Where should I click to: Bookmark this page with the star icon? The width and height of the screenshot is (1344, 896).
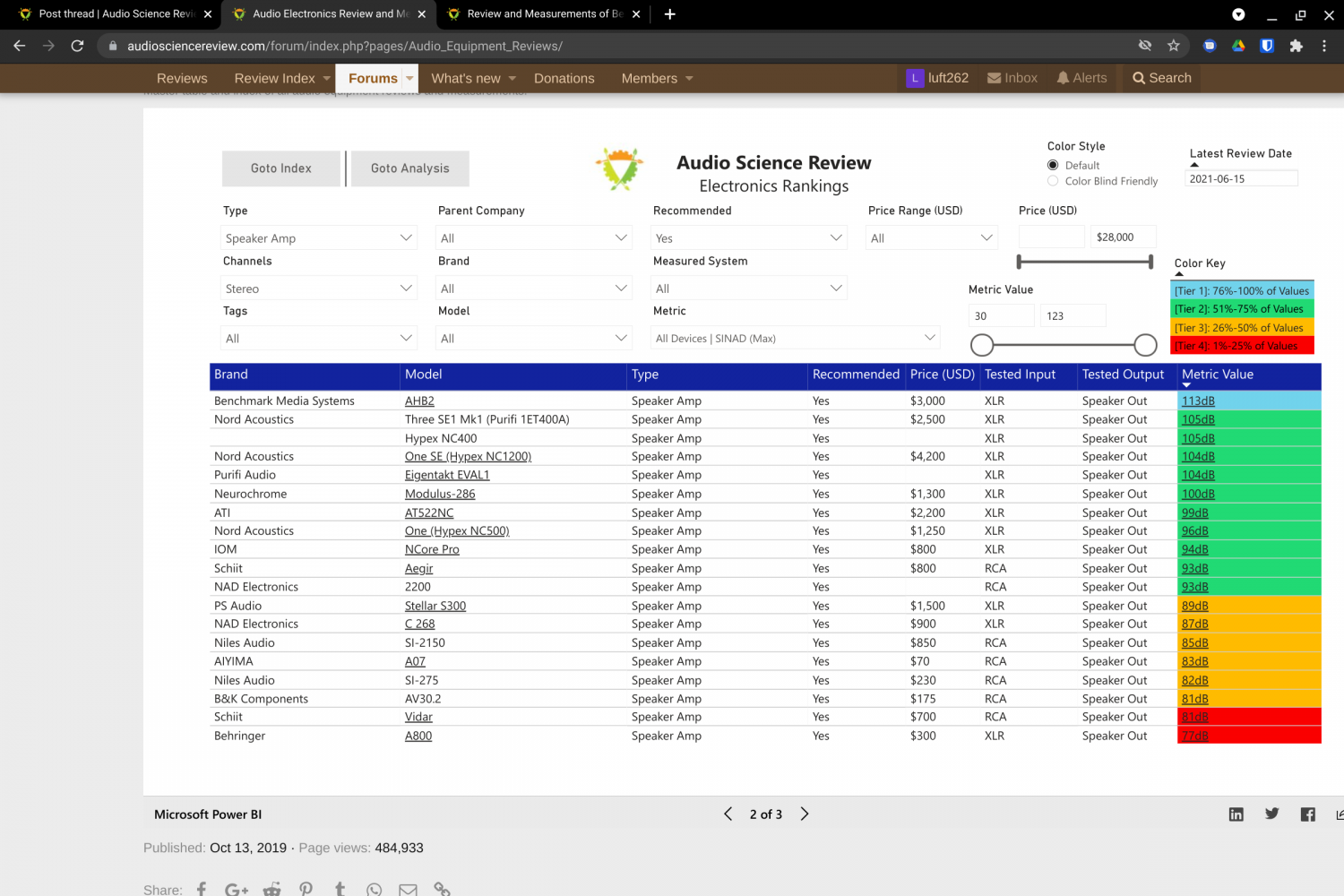click(x=1174, y=46)
